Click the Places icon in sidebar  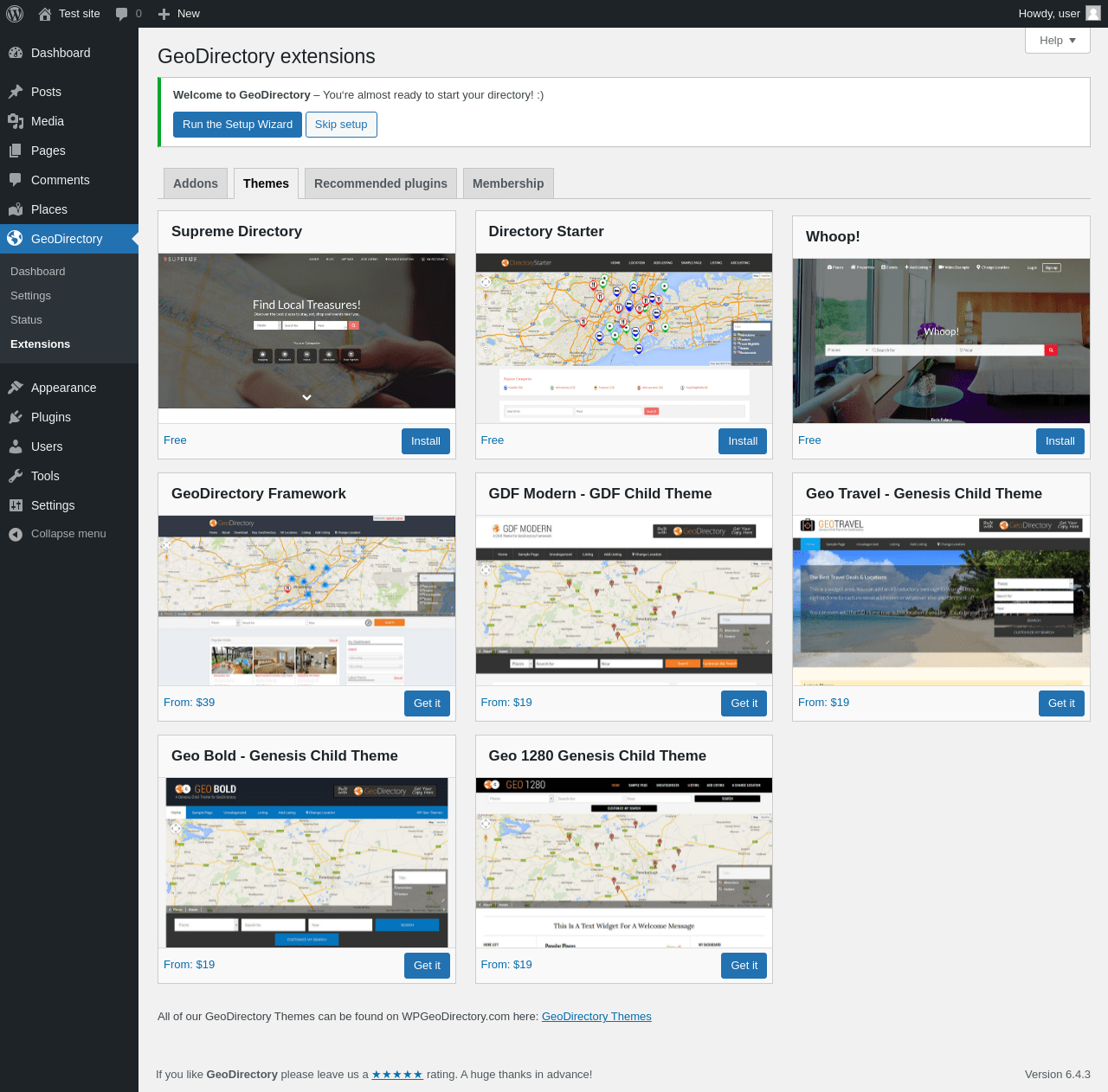coord(16,209)
